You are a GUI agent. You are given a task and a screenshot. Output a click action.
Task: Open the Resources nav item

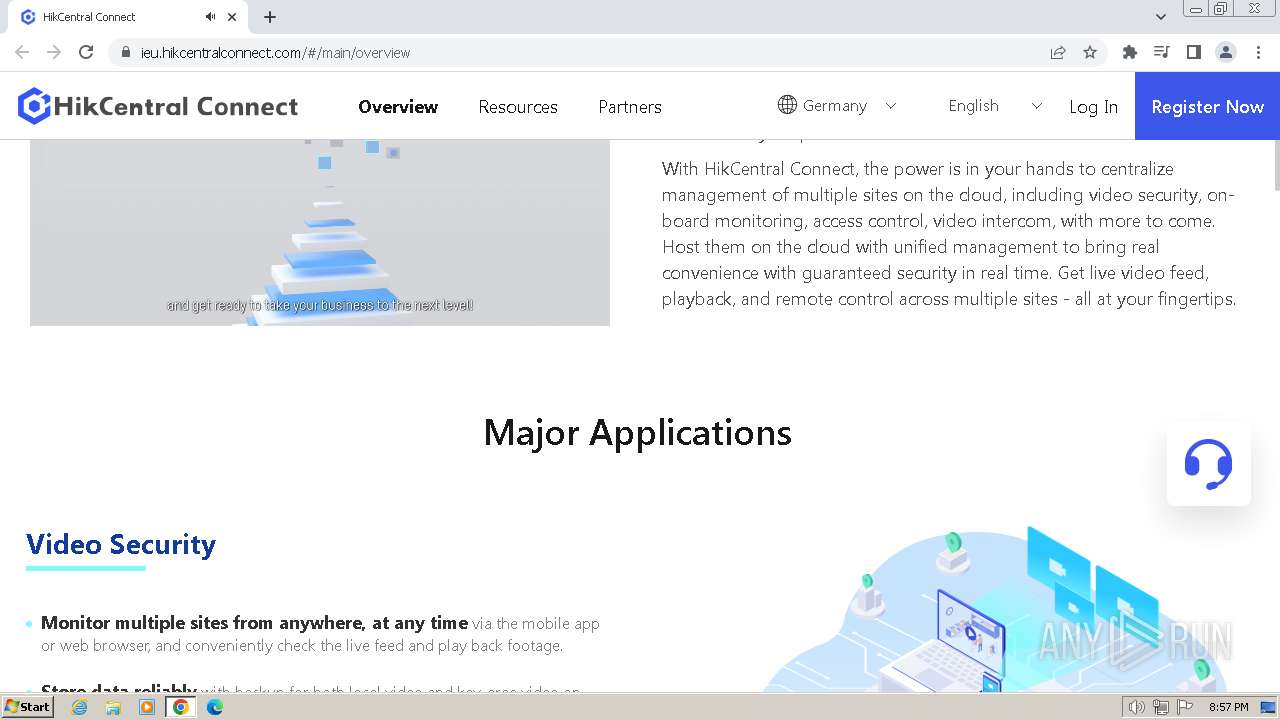[518, 107]
